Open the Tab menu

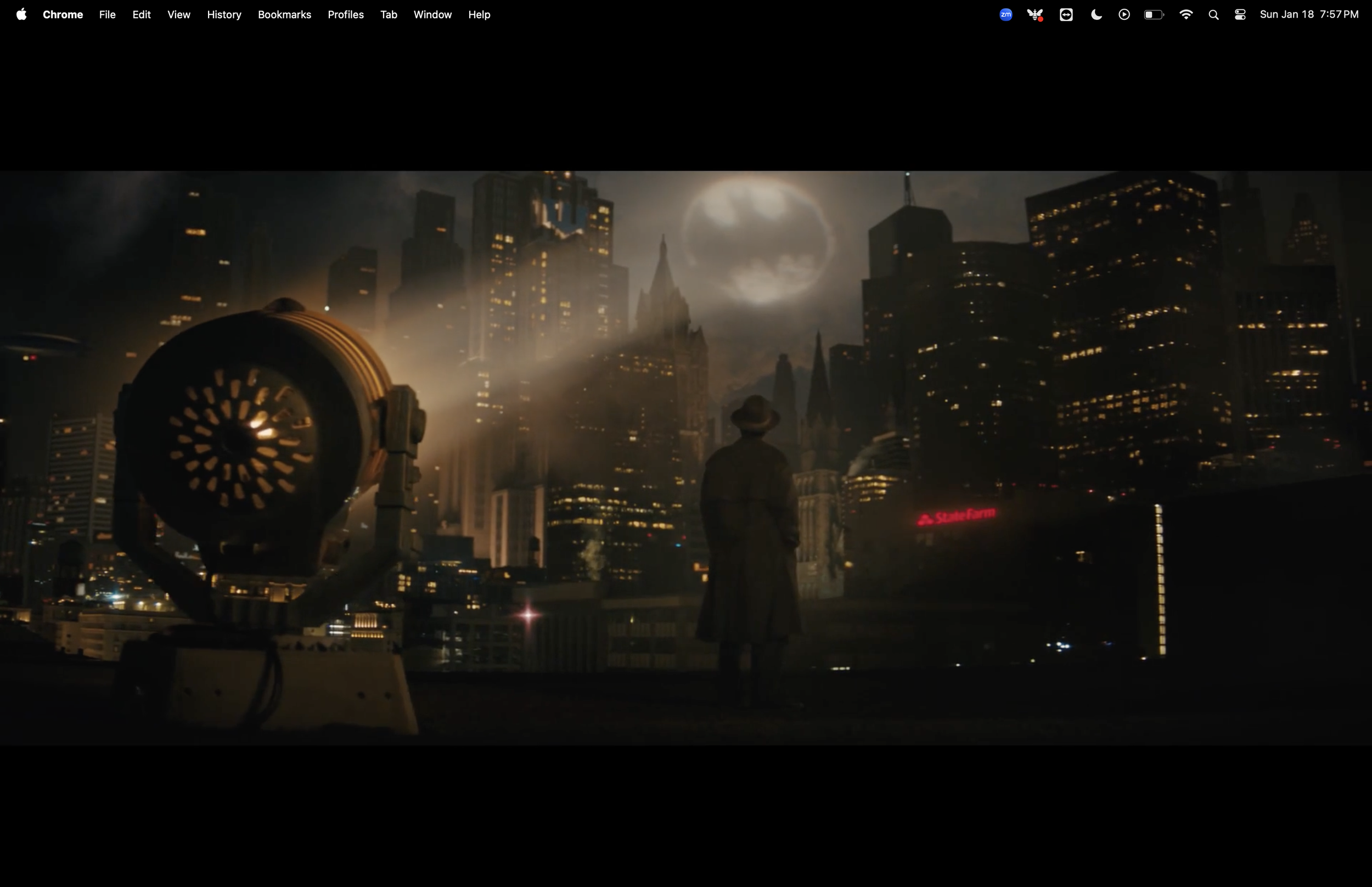point(389,14)
